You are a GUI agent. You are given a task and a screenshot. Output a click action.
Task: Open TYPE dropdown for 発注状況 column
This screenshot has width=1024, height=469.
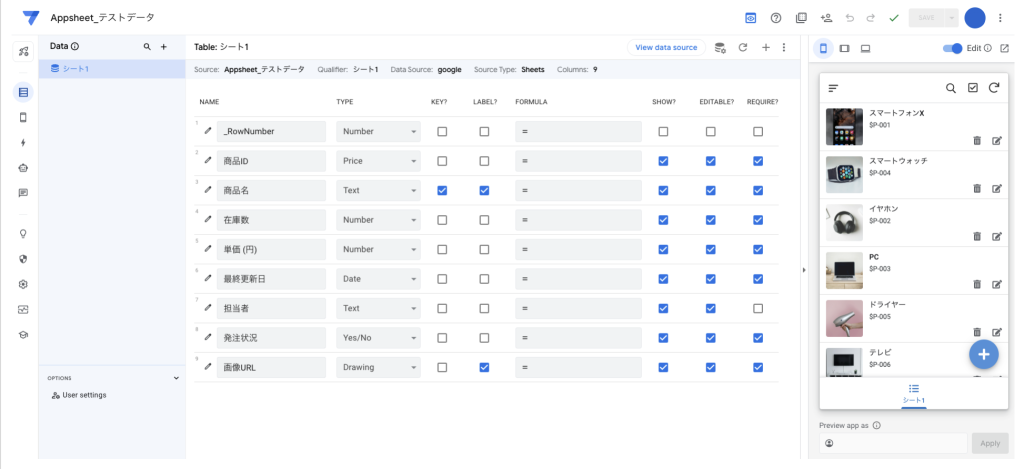coord(378,338)
